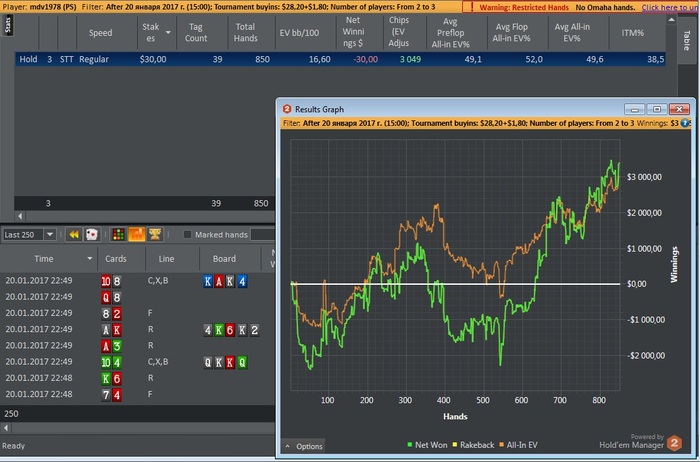The height and width of the screenshot is (462, 700).
Task: Click the 3 049 chips EV value
Action: [410, 59]
